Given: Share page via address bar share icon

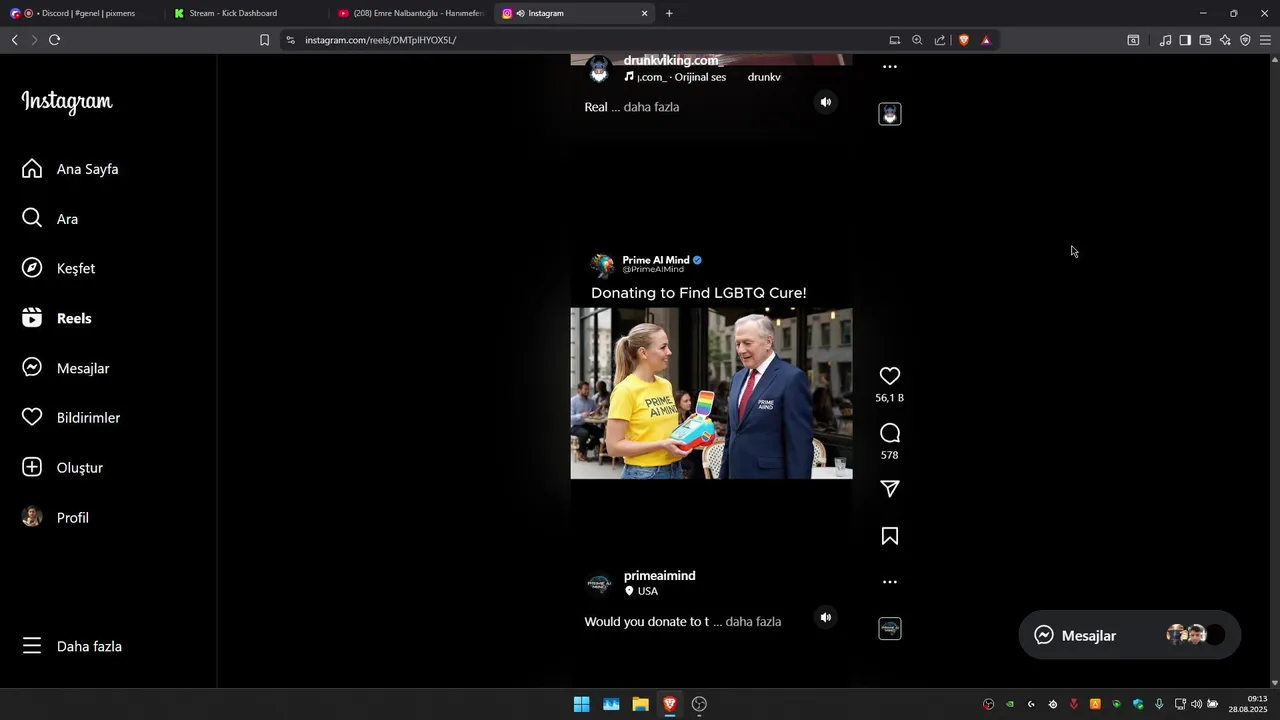Looking at the screenshot, I should click(x=940, y=40).
